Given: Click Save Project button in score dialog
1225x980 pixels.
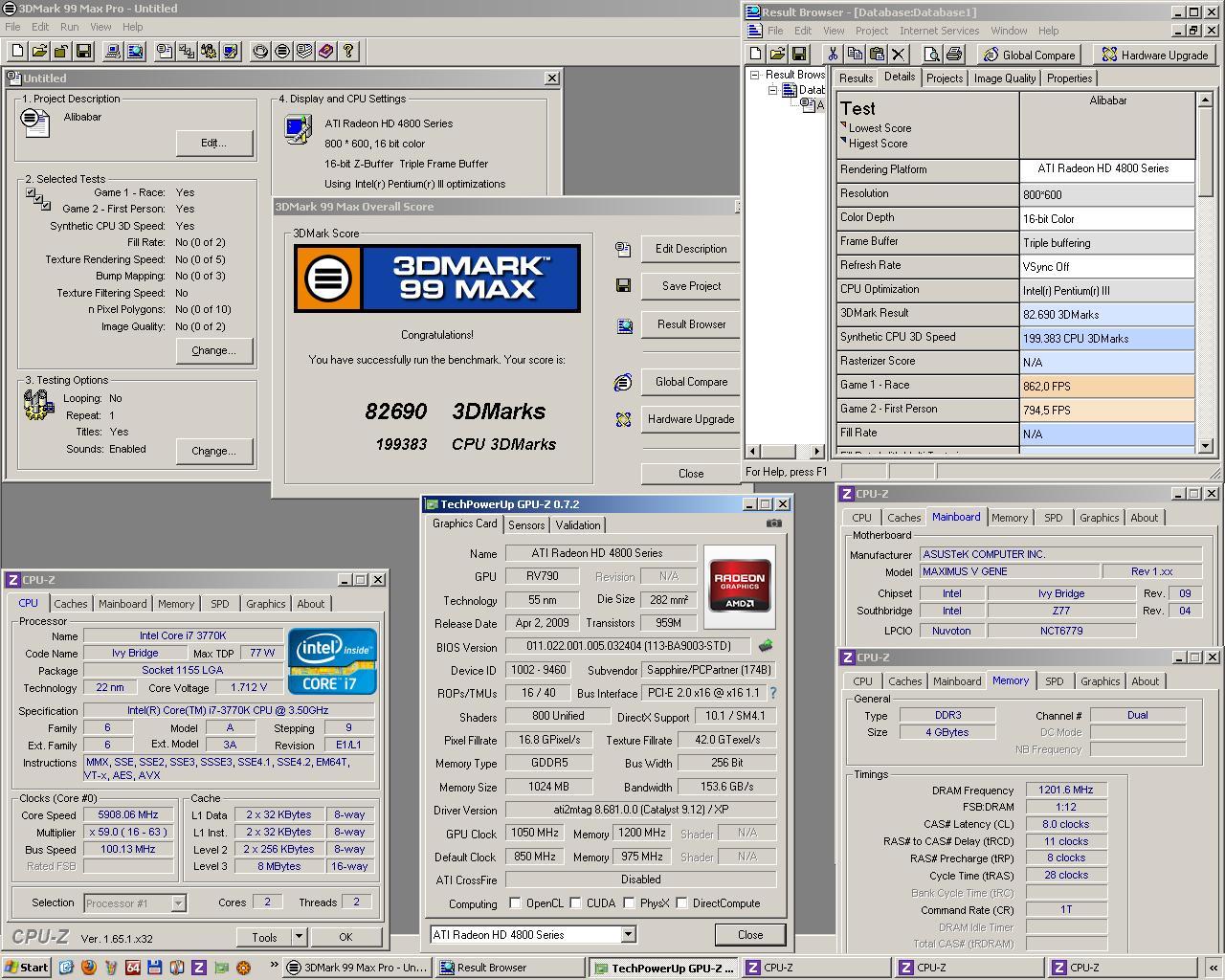Looking at the screenshot, I should (x=691, y=286).
